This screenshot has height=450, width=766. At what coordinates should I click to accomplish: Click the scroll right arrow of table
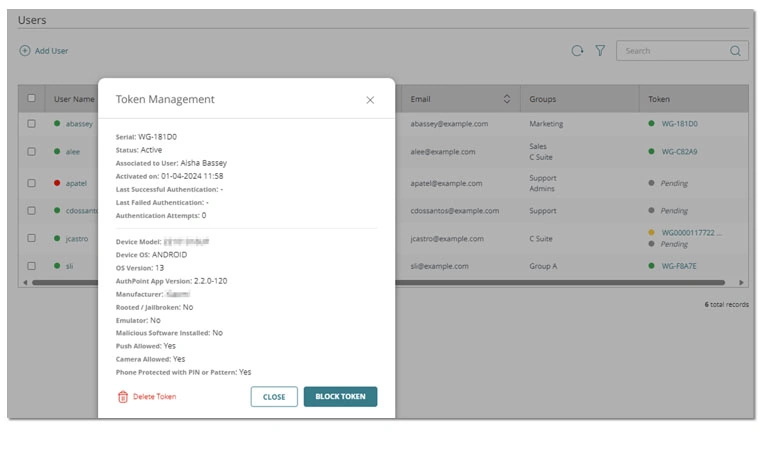point(741,282)
